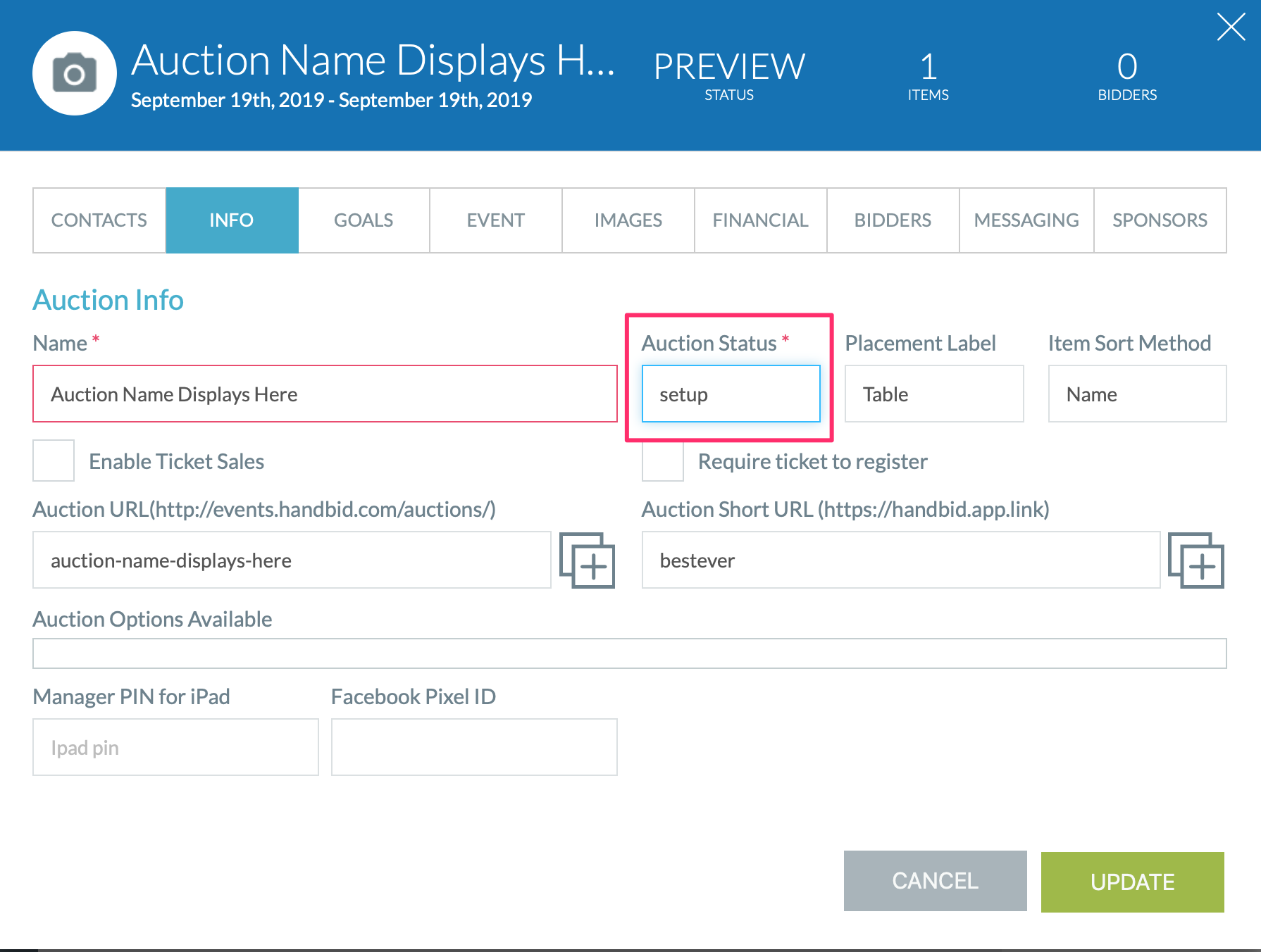This screenshot has height=952, width=1261.
Task: Click the Auction Name input field
Action: (x=324, y=394)
